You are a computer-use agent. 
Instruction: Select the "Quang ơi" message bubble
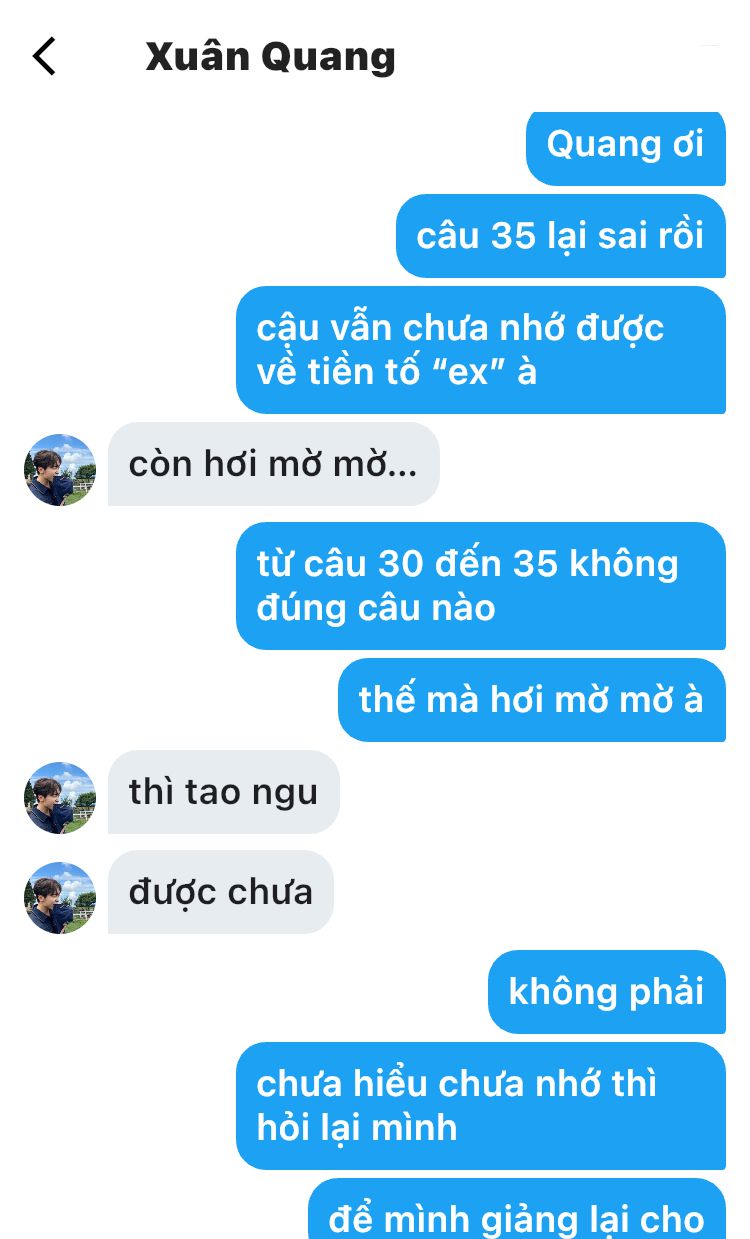[x=626, y=147]
